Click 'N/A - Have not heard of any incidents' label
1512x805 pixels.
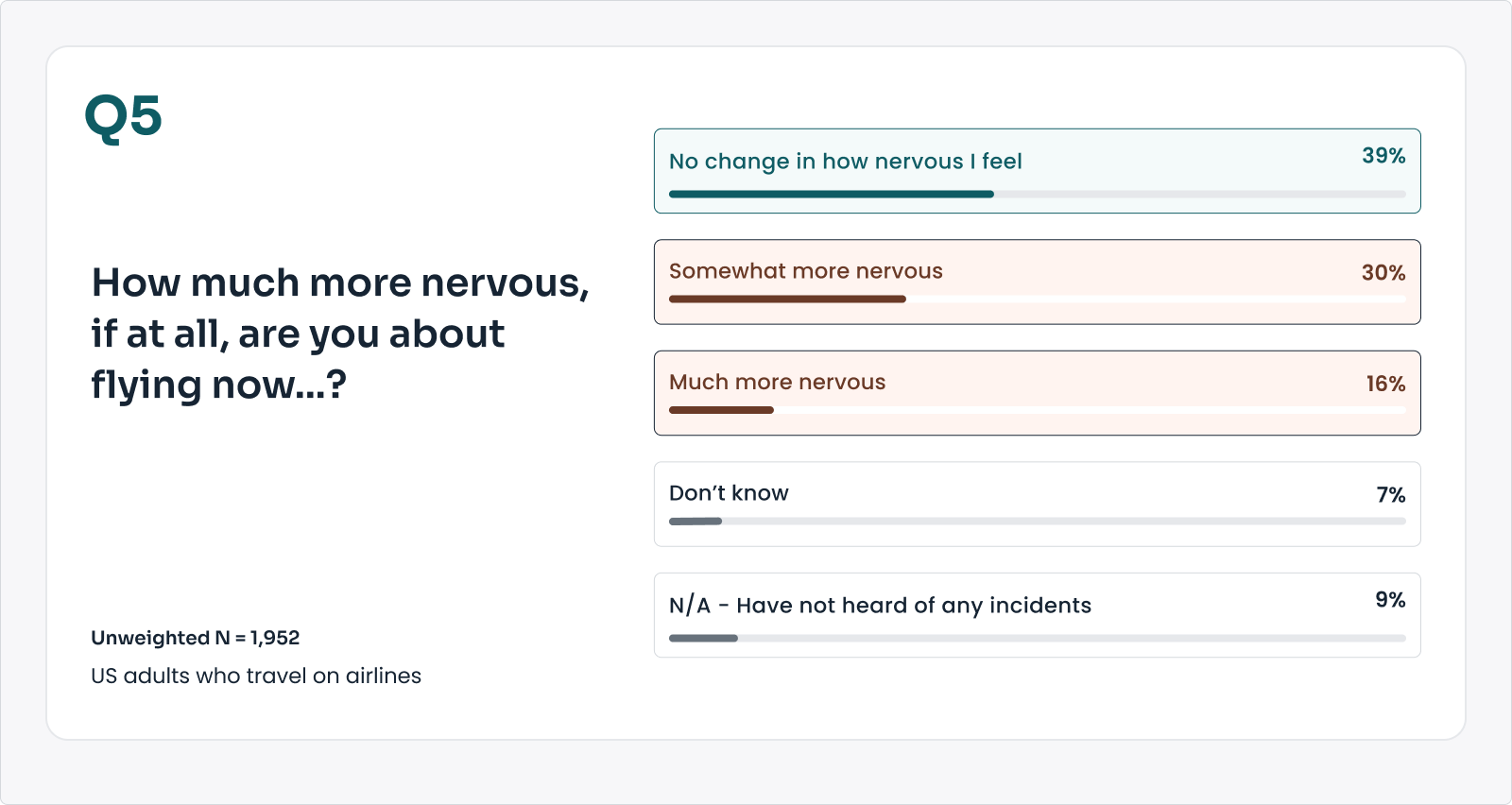click(x=880, y=606)
